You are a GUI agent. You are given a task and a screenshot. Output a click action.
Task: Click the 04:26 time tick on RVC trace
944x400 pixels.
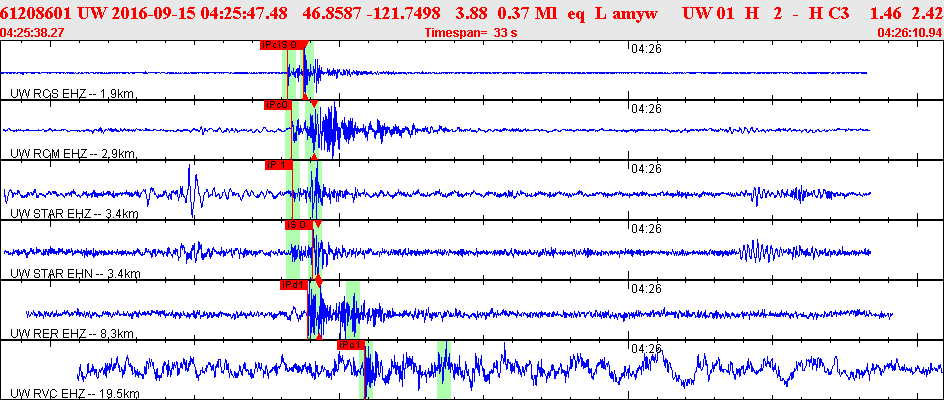click(x=646, y=348)
